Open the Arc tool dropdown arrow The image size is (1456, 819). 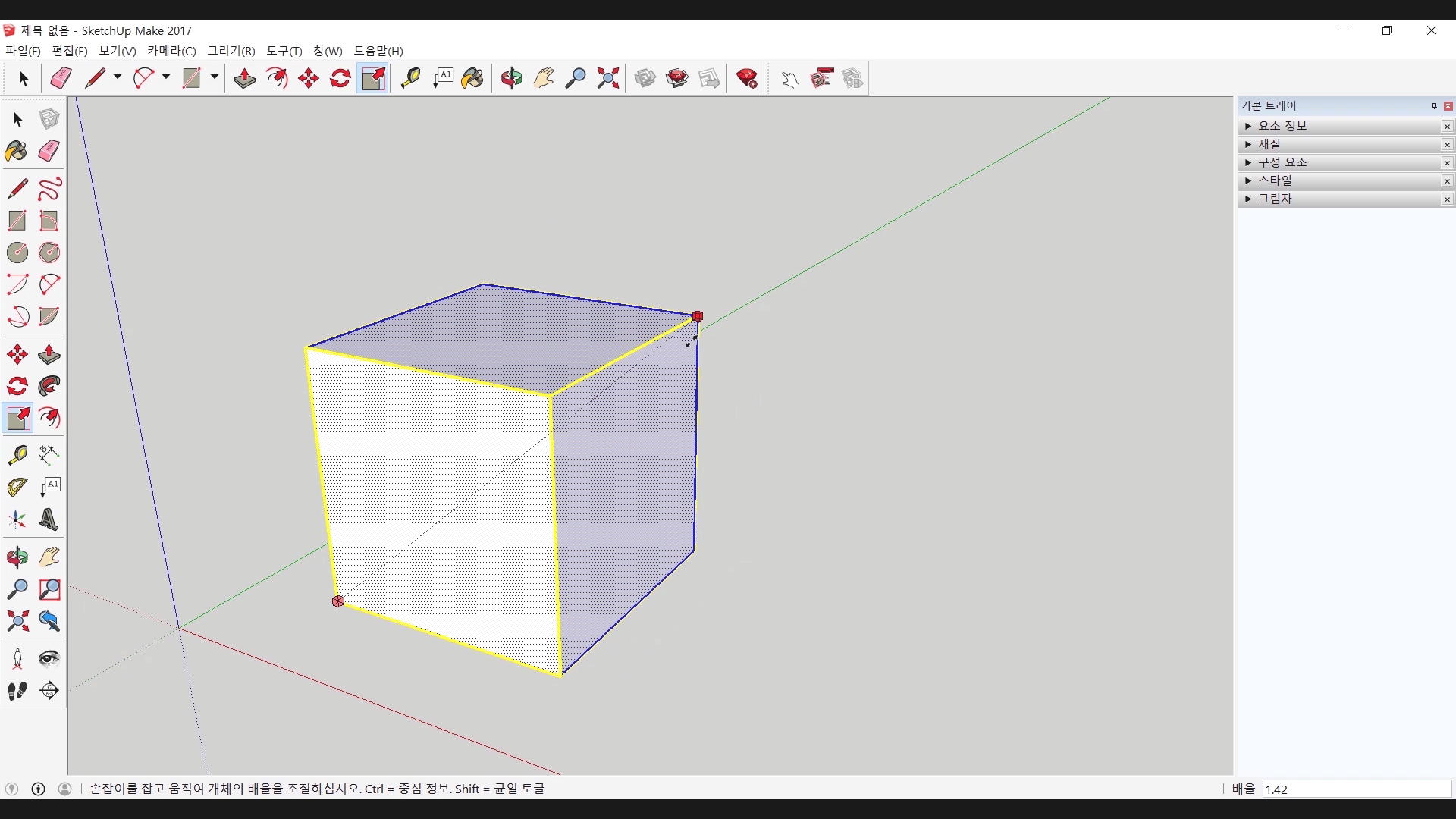tap(166, 77)
